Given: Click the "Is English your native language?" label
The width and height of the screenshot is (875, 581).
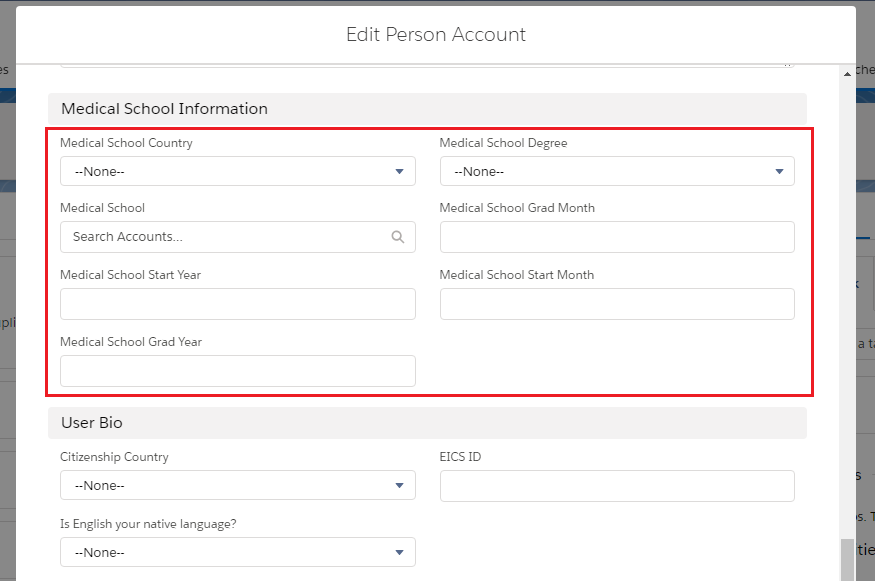Looking at the screenshot, I should 148,523.
